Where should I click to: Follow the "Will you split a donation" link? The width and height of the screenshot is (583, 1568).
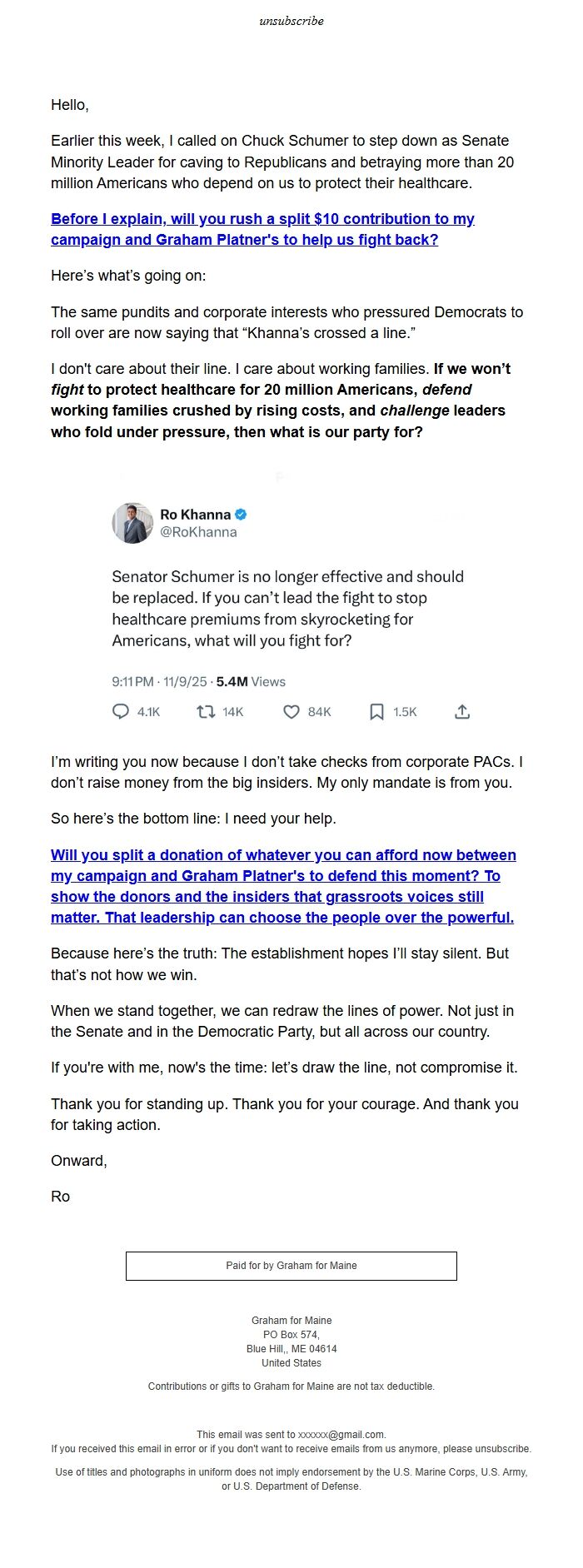(282, 886)
